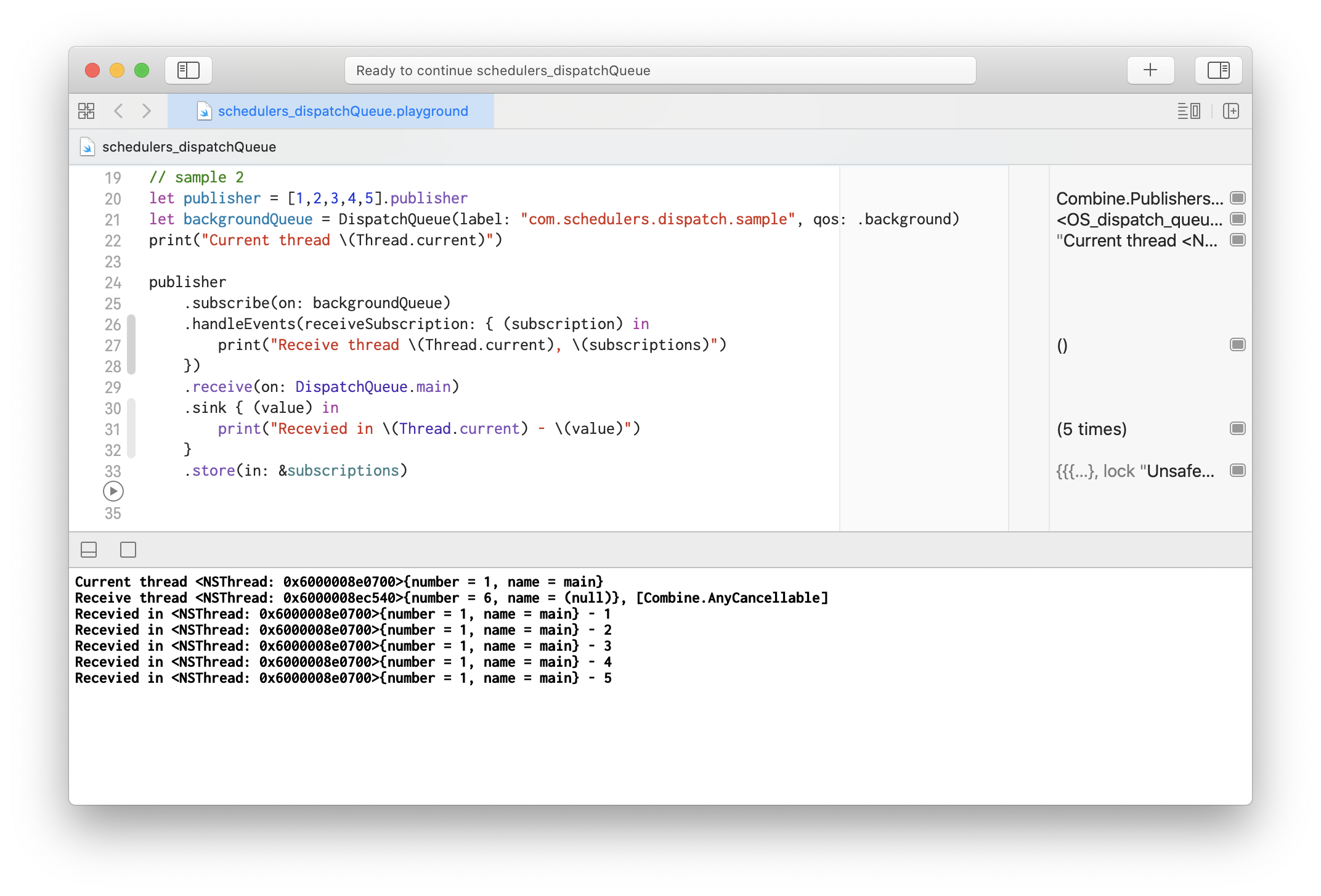This screenshot has height=896, width=1321.
Task: Select the schedulers_dispatchQueue.playground tab
Action: coord(331,111)
